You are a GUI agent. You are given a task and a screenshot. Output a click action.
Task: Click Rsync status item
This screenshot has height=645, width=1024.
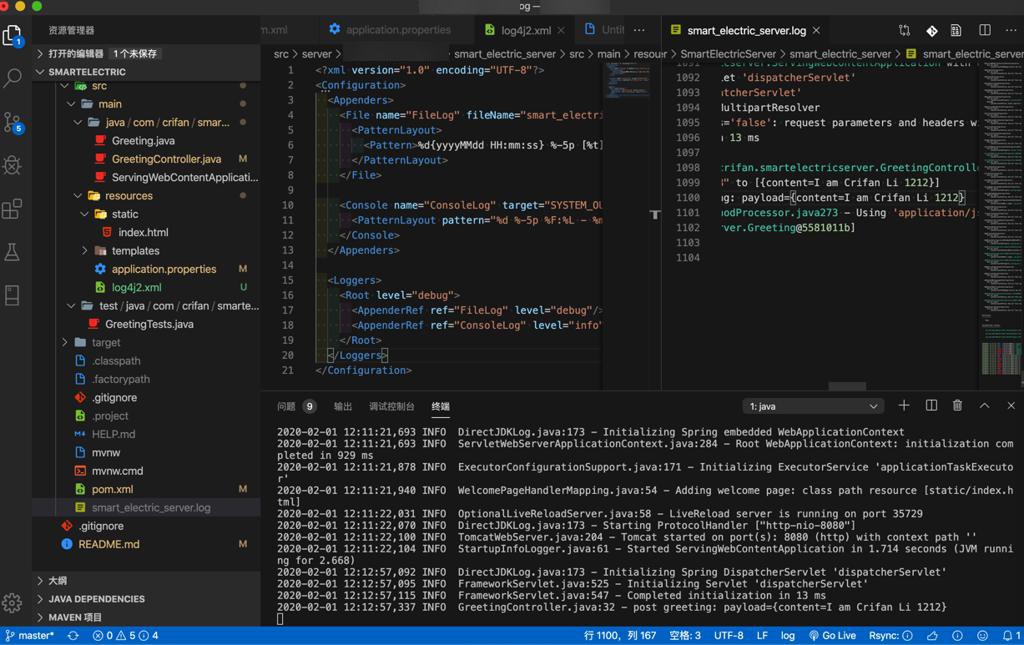(890, 635)
